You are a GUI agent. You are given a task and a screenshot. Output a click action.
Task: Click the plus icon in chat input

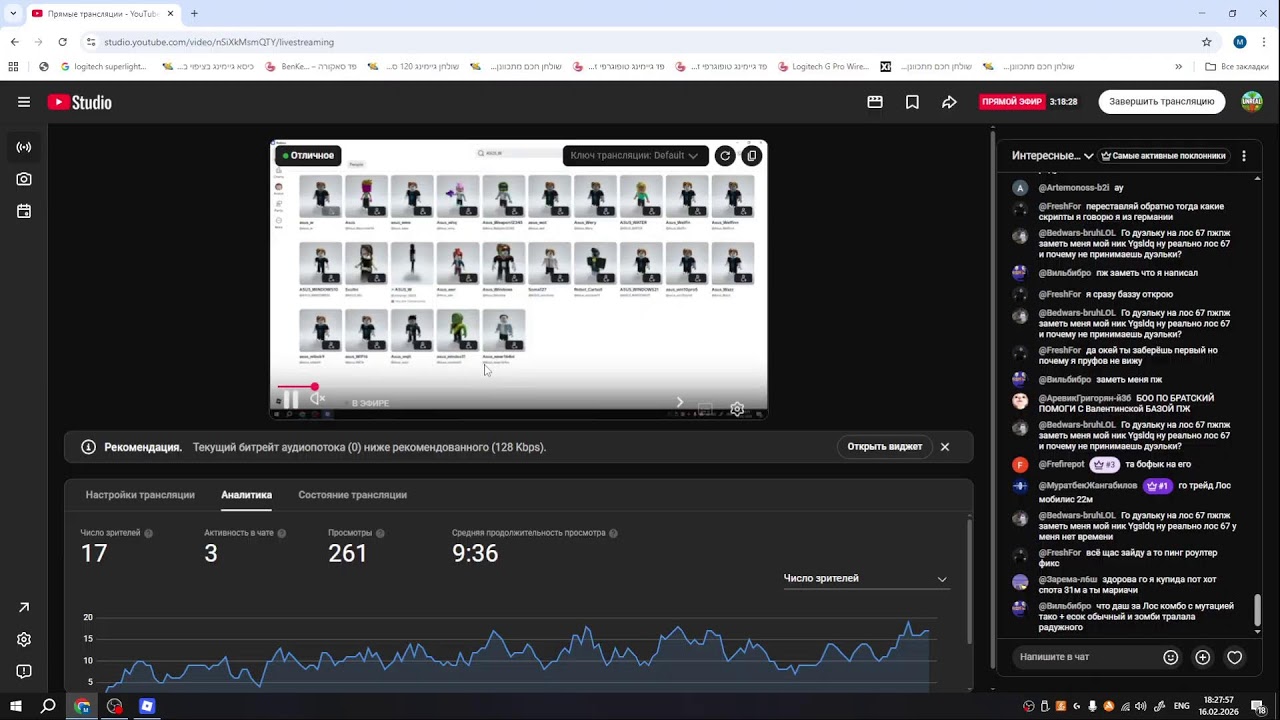pyautogui.click(x=1203, y=657)
